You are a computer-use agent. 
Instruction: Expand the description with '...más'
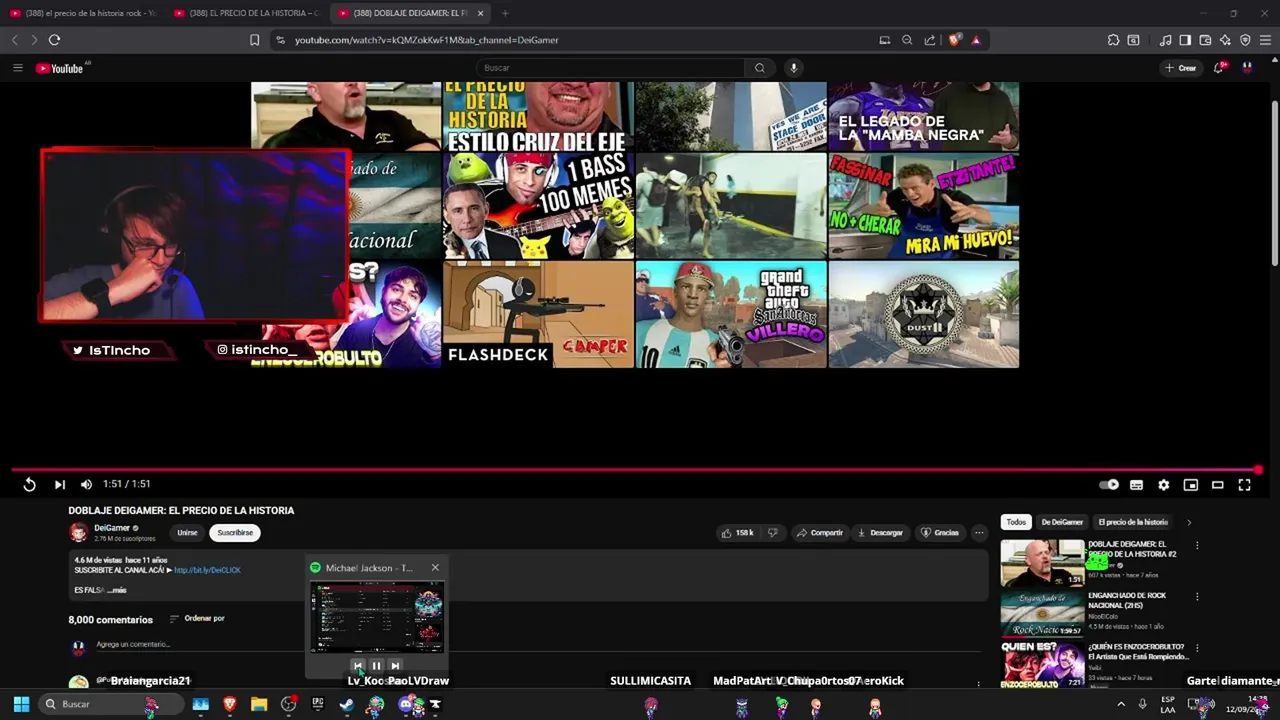coord(116,590)
